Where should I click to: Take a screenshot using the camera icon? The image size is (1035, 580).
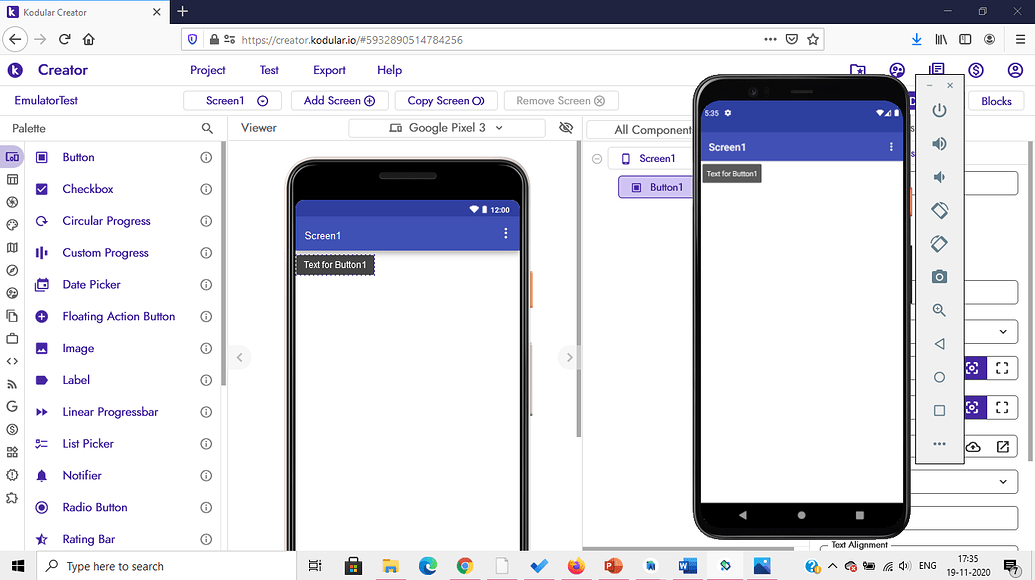click(x=938, y=276)
